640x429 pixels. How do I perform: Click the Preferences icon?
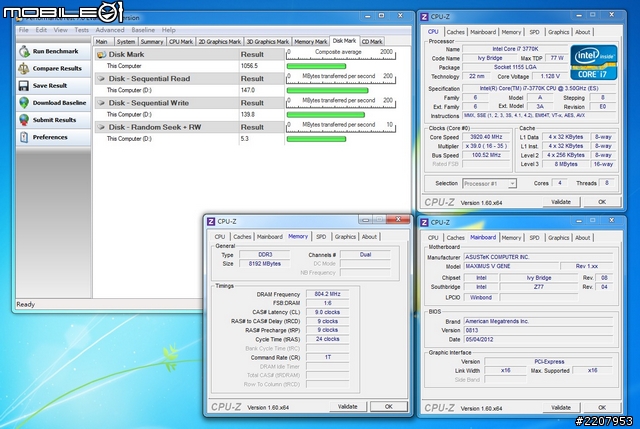coord(24,137)
